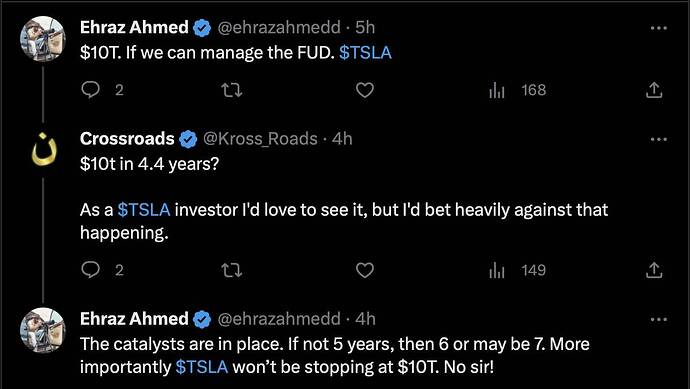Retweet the first $10T FUD tweet
690x389 pixels.
pyautogui.click(x=231, y=91)
